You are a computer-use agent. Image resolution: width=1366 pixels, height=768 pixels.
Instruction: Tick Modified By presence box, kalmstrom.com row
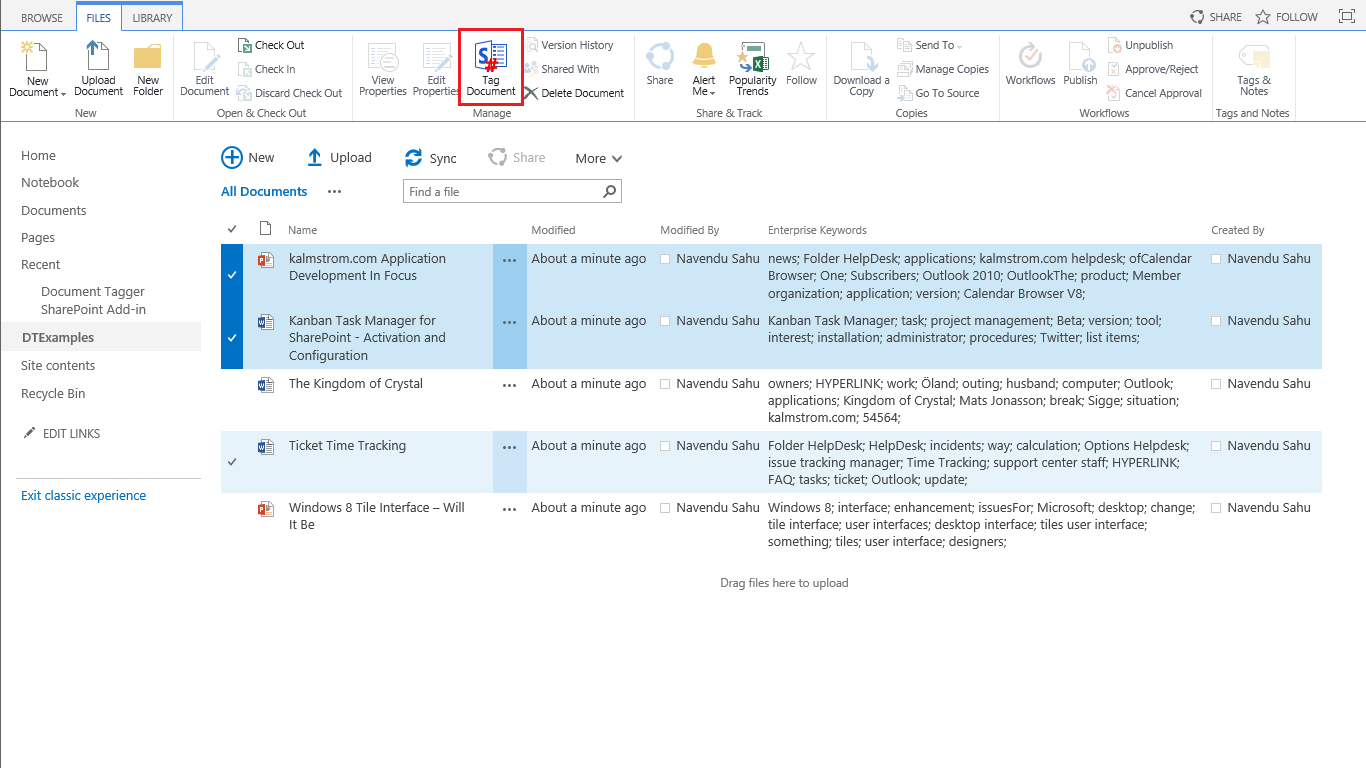click(x=665, y=259)
